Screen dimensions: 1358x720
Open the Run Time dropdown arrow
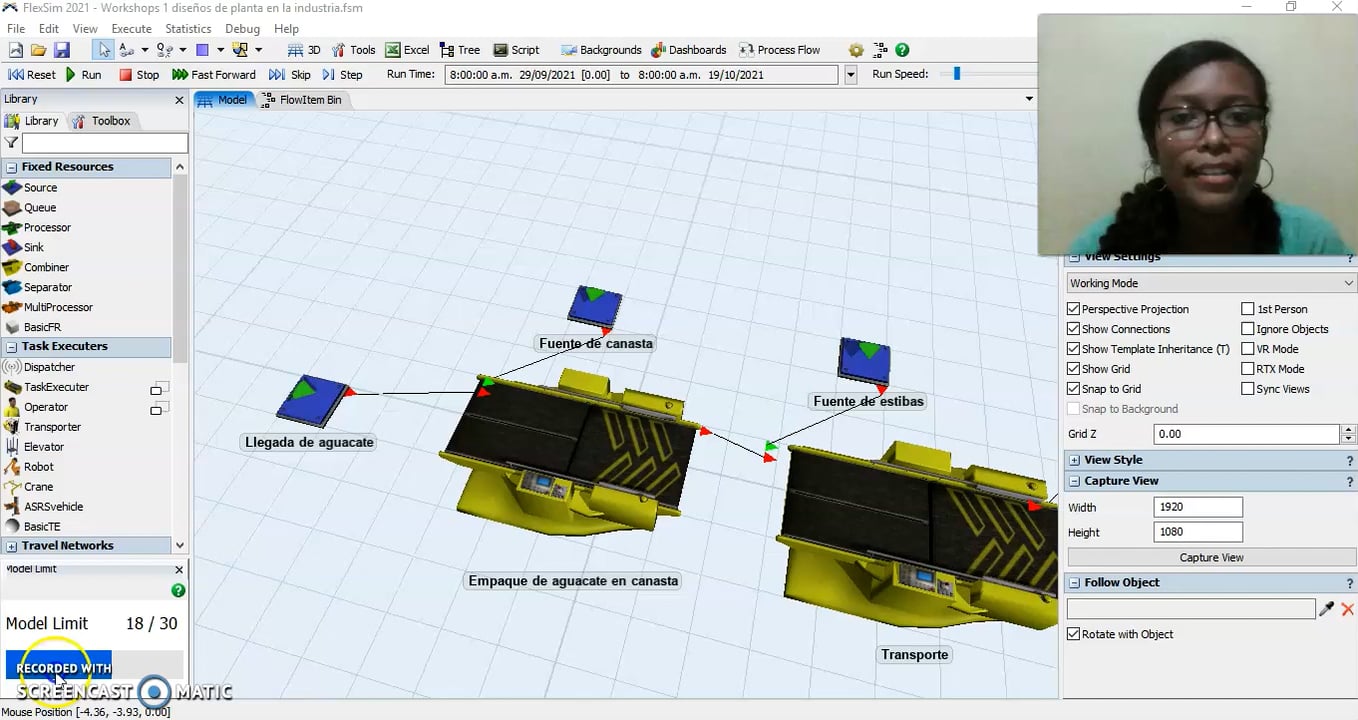click(x=851, y=75)
